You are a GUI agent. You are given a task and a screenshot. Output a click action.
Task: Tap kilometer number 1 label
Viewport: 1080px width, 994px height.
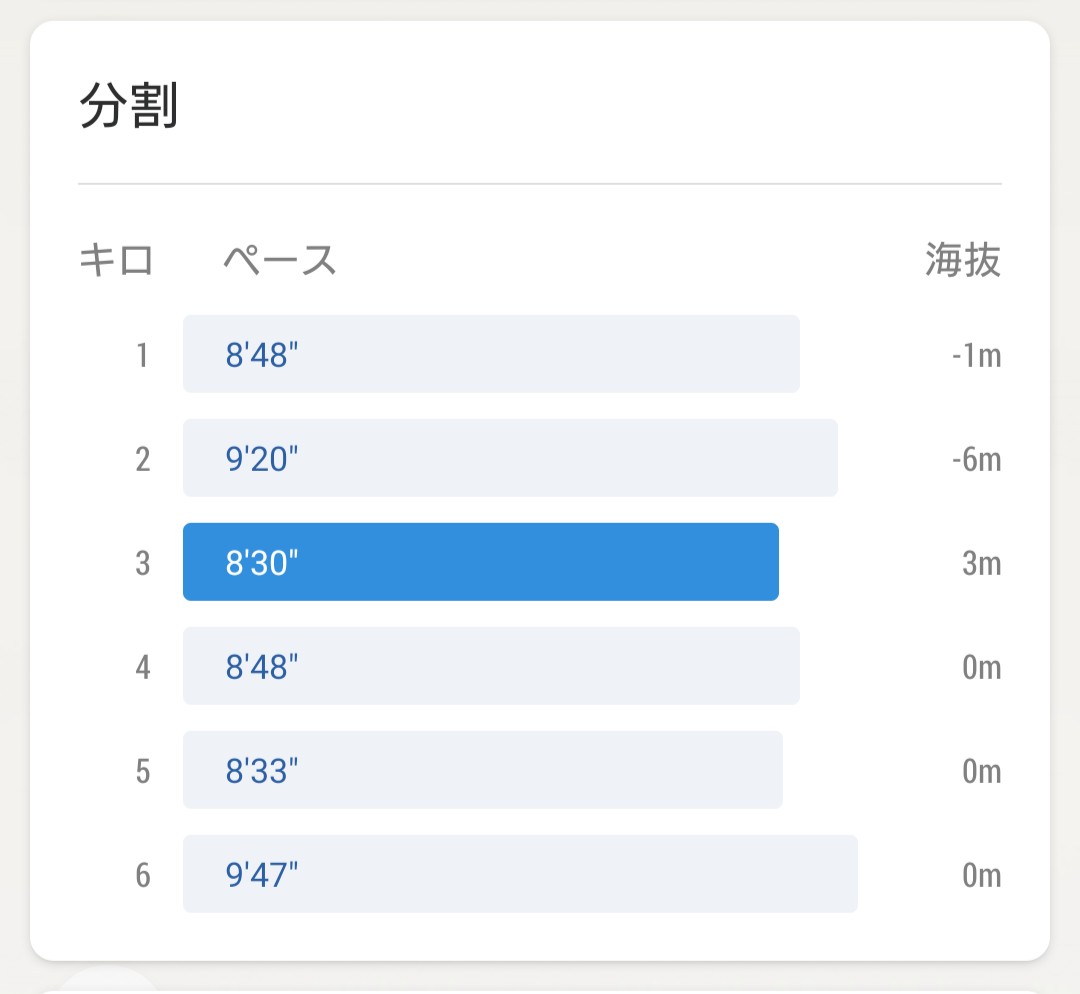tap(143, 355)
